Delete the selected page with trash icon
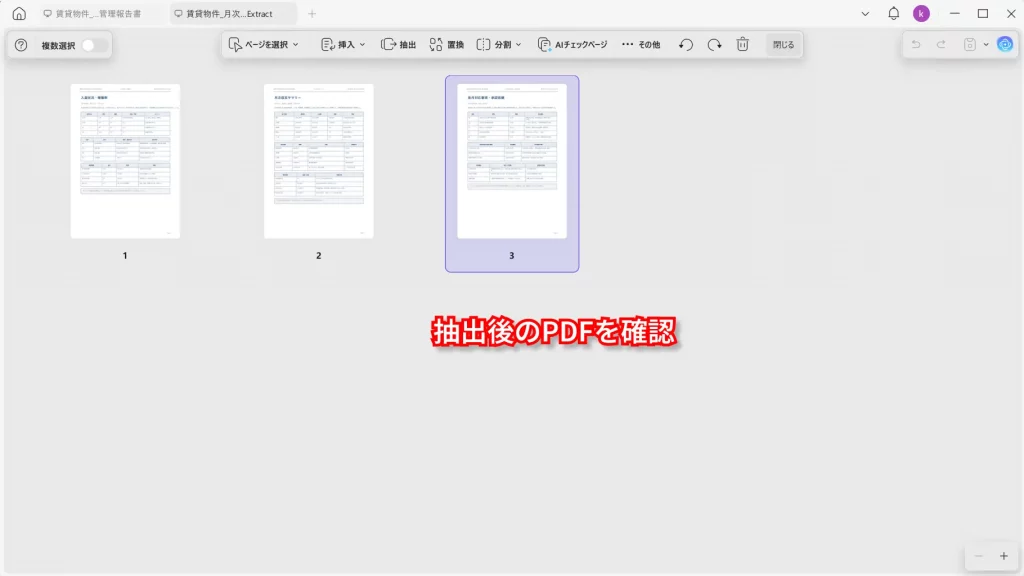This screenshot has width=1024, height=576. point(743,44)
